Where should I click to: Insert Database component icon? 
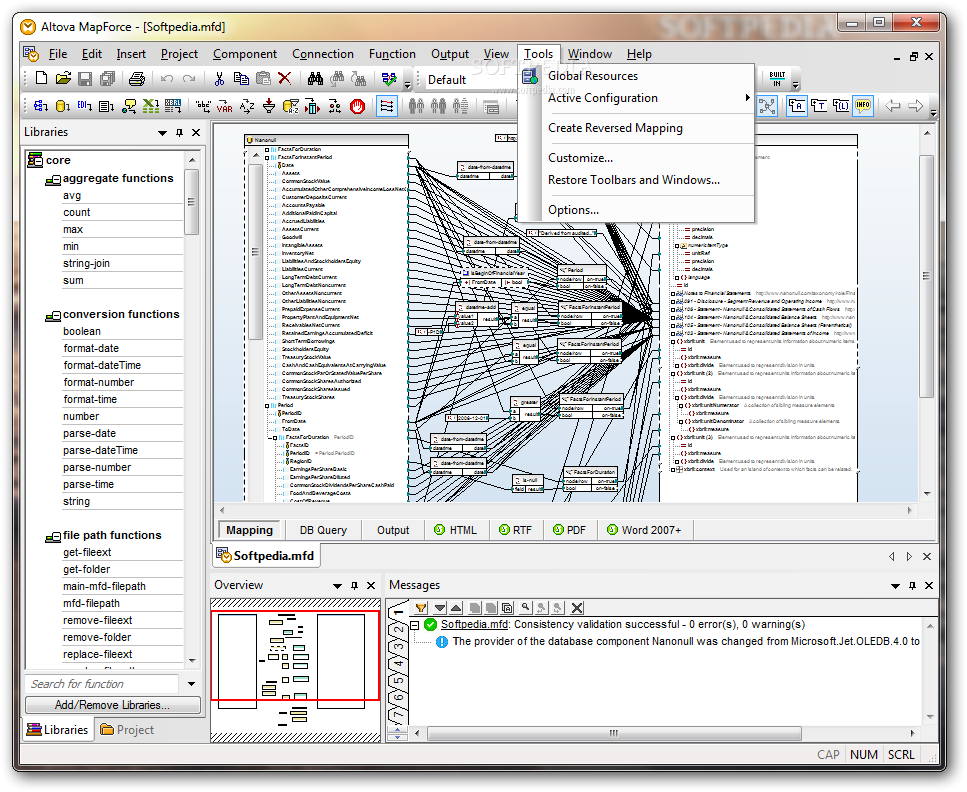[x=62, y=106]
